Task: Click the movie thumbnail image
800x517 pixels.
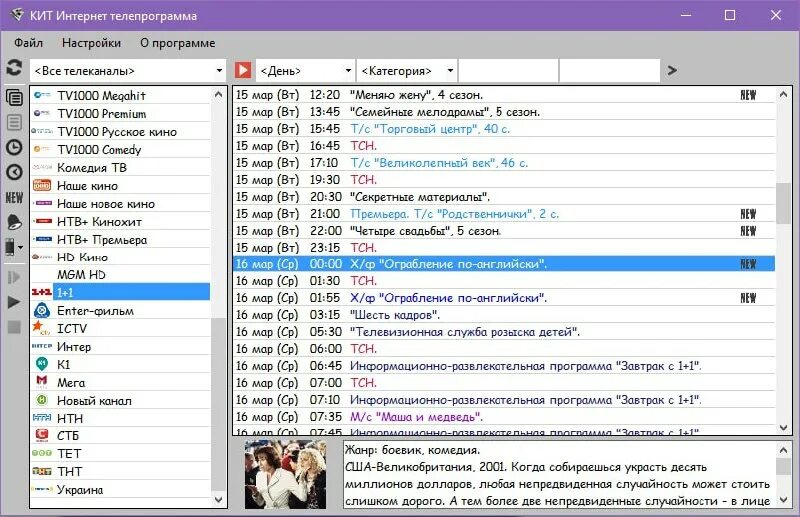Action: pyautogui.click(x=285, y=475)
